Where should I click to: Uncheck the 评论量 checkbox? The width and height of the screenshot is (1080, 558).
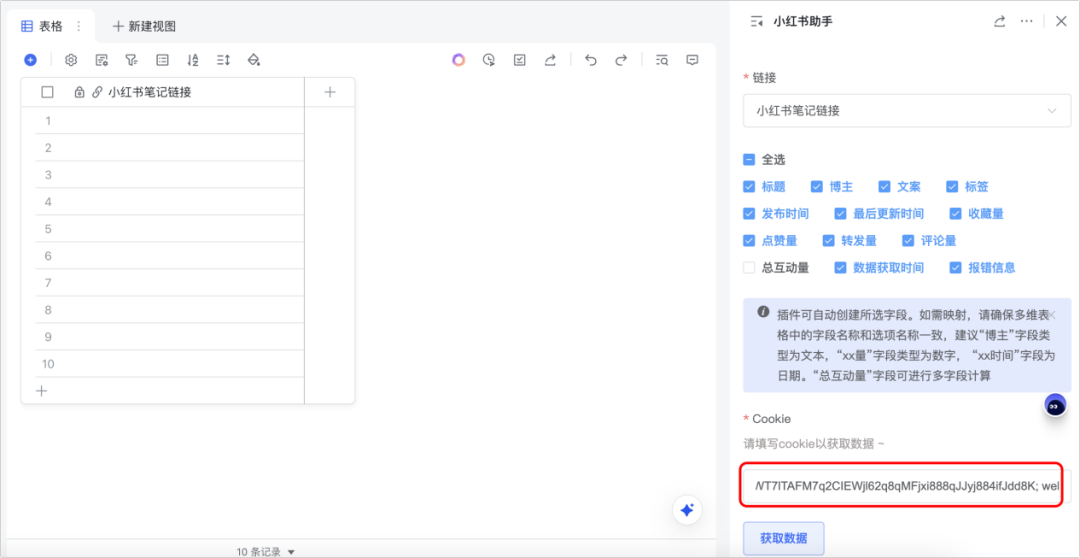908,241
